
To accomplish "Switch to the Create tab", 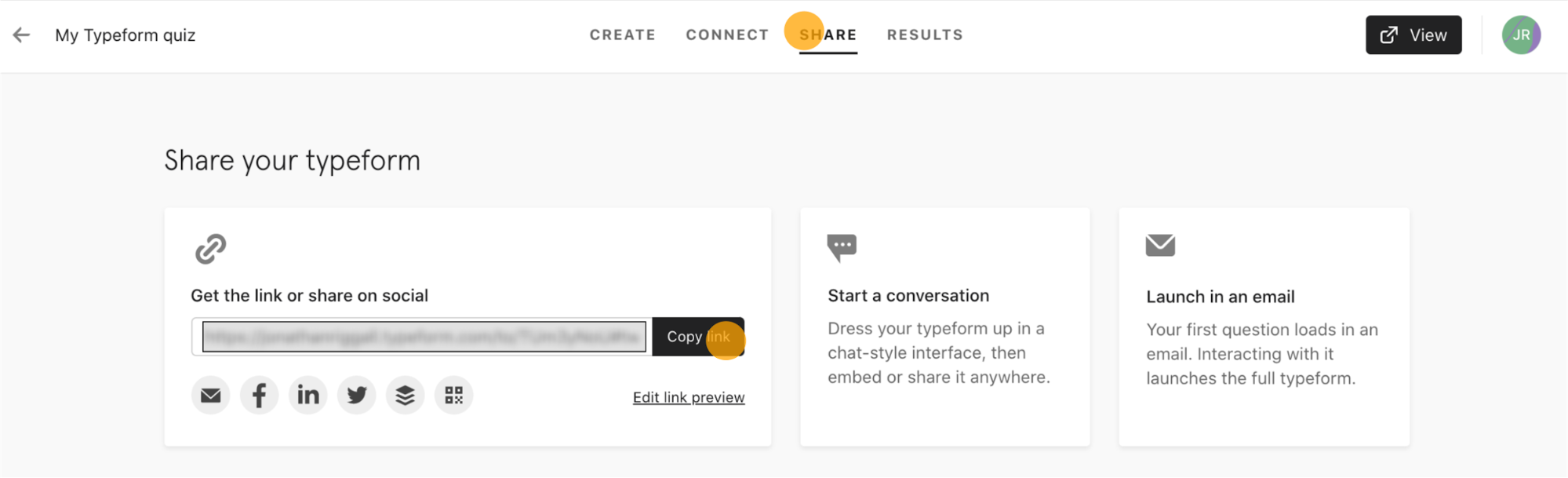I will pos(623,35).
